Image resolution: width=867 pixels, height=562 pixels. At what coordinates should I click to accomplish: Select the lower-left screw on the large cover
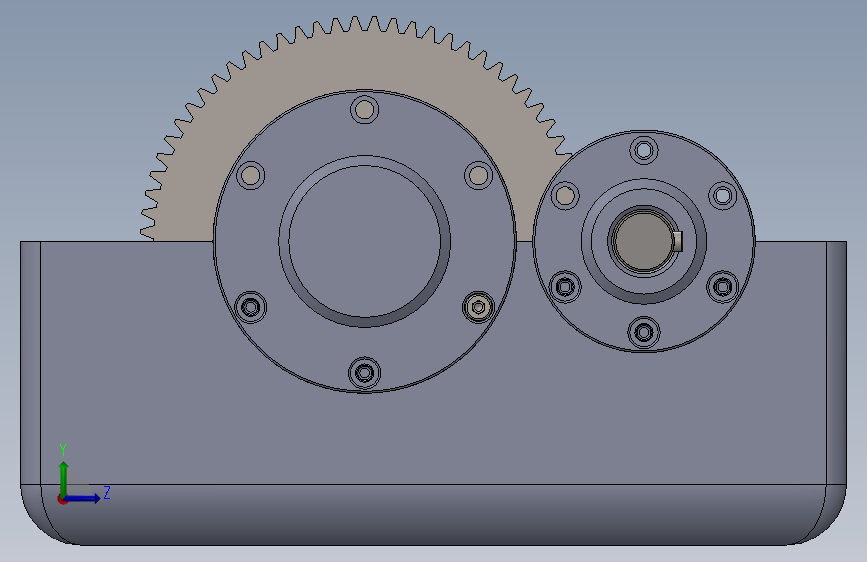[x=250, y=307]
